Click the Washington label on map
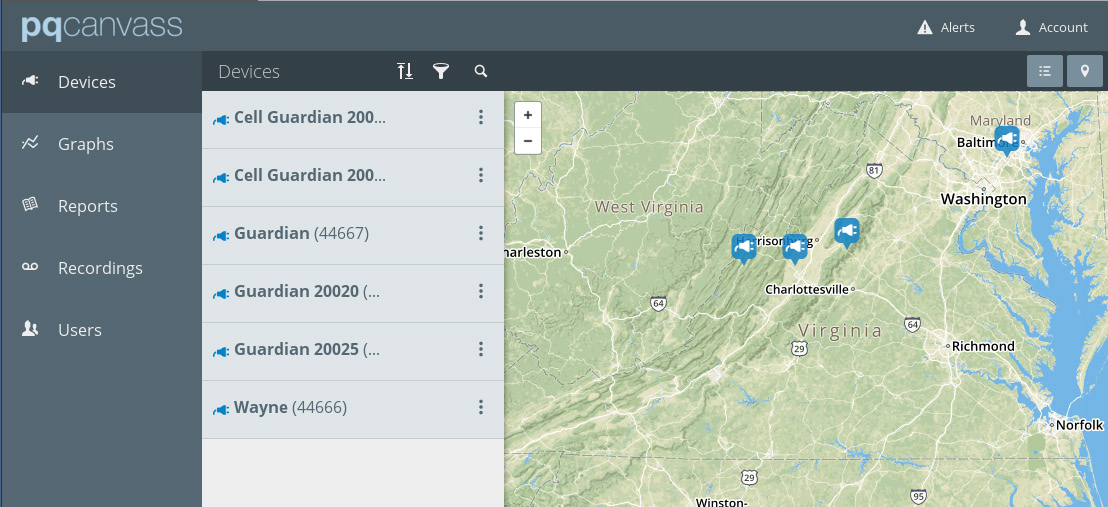The width and height of the screenshot is (1108, 507). (983, 199)
